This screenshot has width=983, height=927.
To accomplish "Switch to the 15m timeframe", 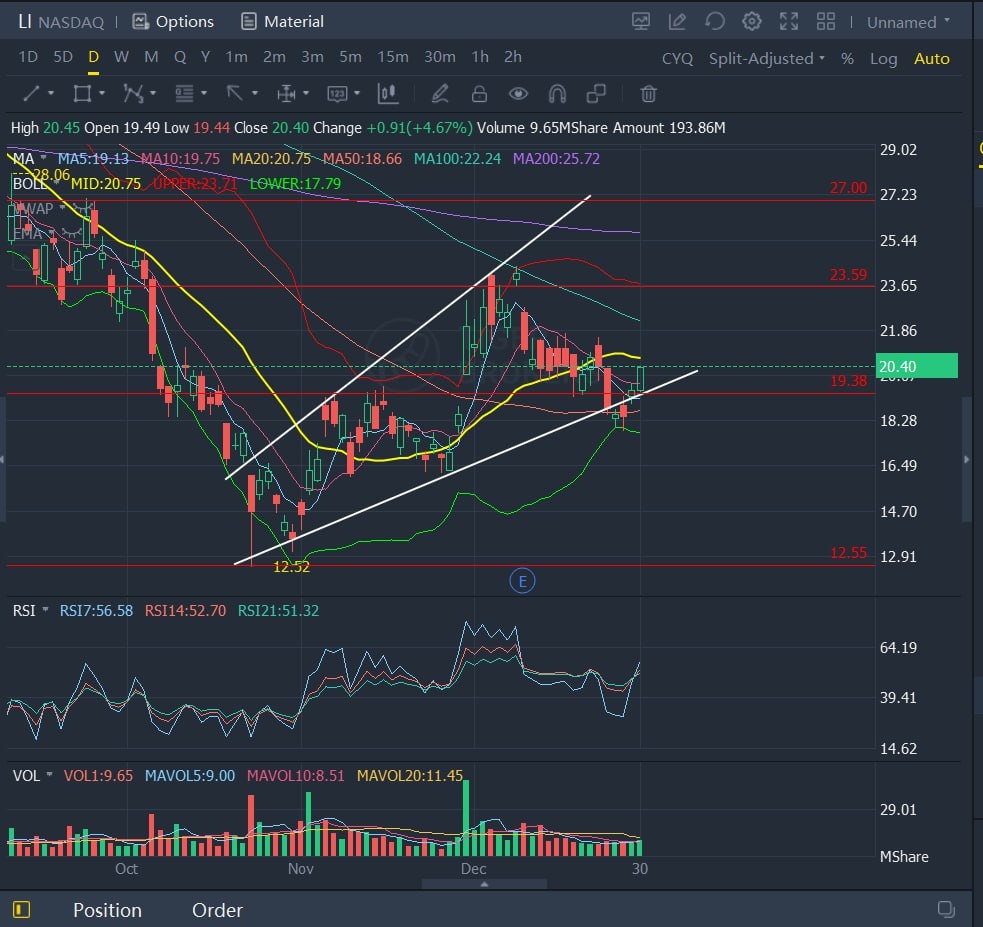I will (392, 57).
